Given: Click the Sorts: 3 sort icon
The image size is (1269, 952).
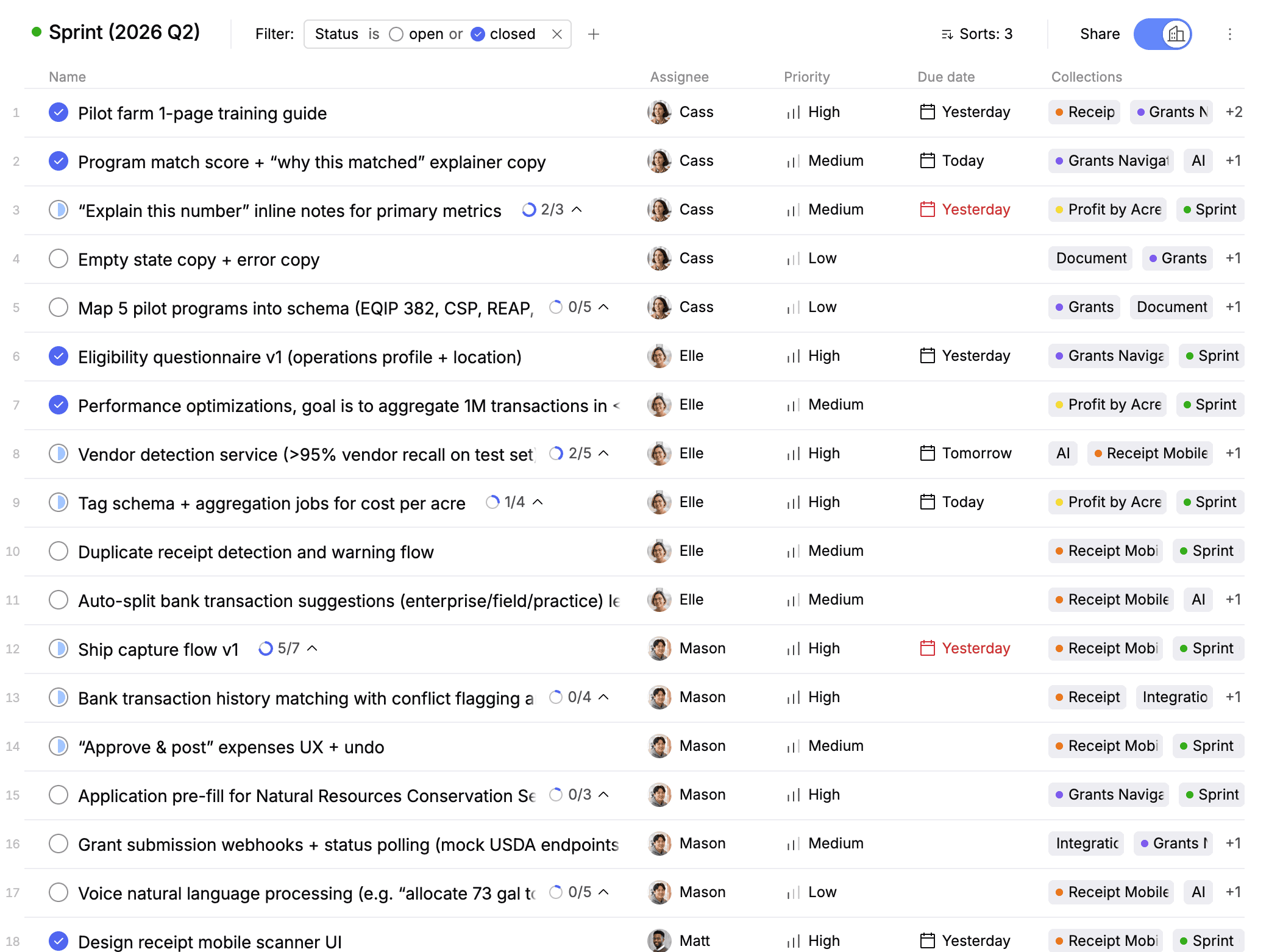Looking at the screenshot, I should (x=947, y=34).
